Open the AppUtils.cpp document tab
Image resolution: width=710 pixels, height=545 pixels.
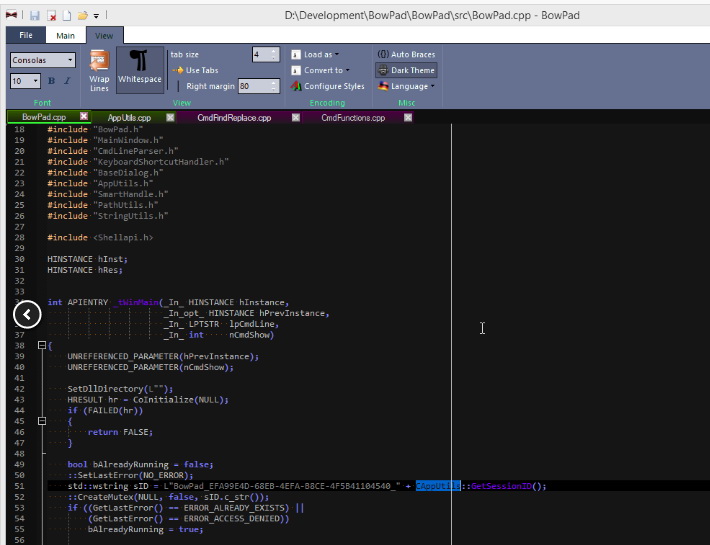(x=128, y=117)
